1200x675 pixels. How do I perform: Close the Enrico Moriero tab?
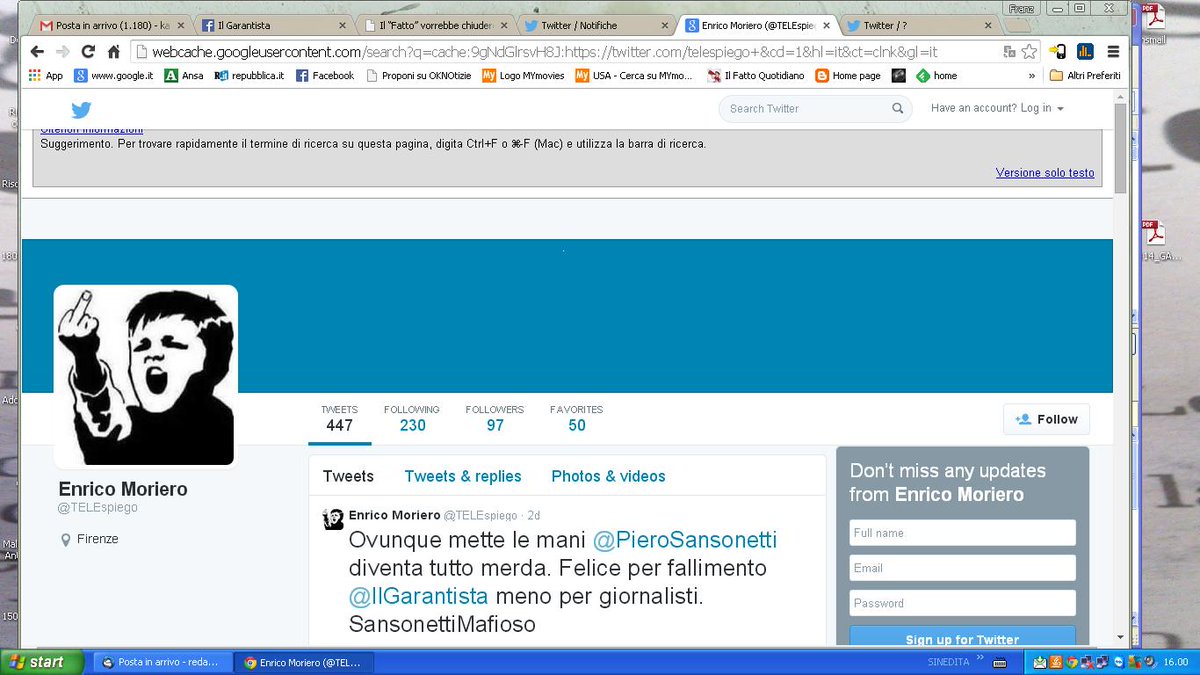coord(825,25)
